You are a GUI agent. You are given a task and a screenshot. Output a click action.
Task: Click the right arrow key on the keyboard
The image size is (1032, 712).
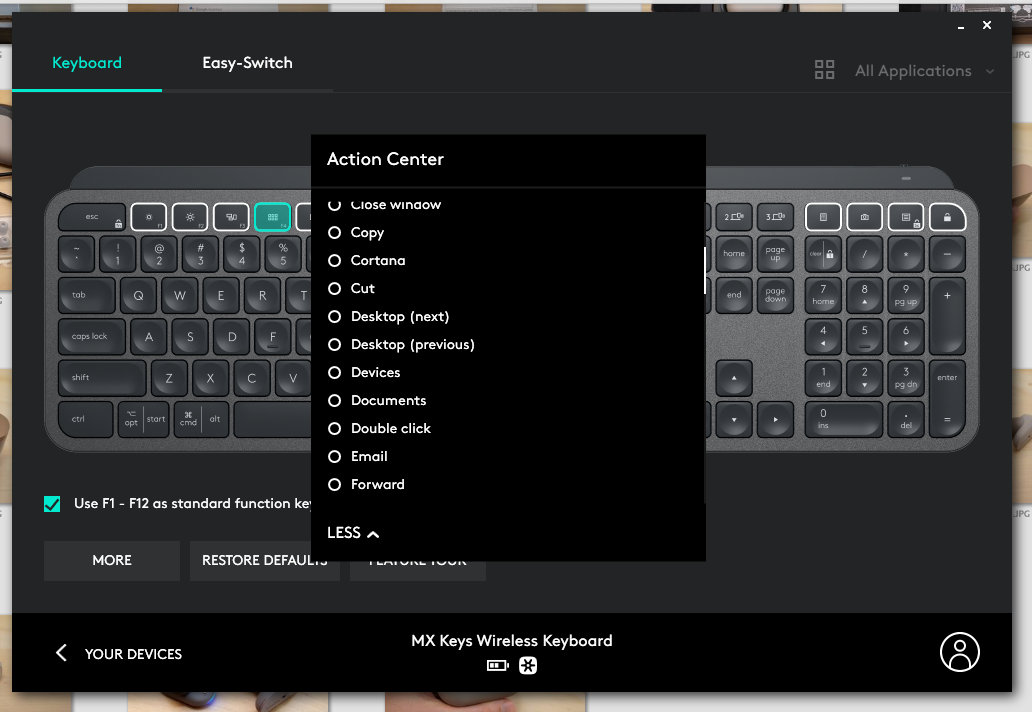click(x=775, y=419)
